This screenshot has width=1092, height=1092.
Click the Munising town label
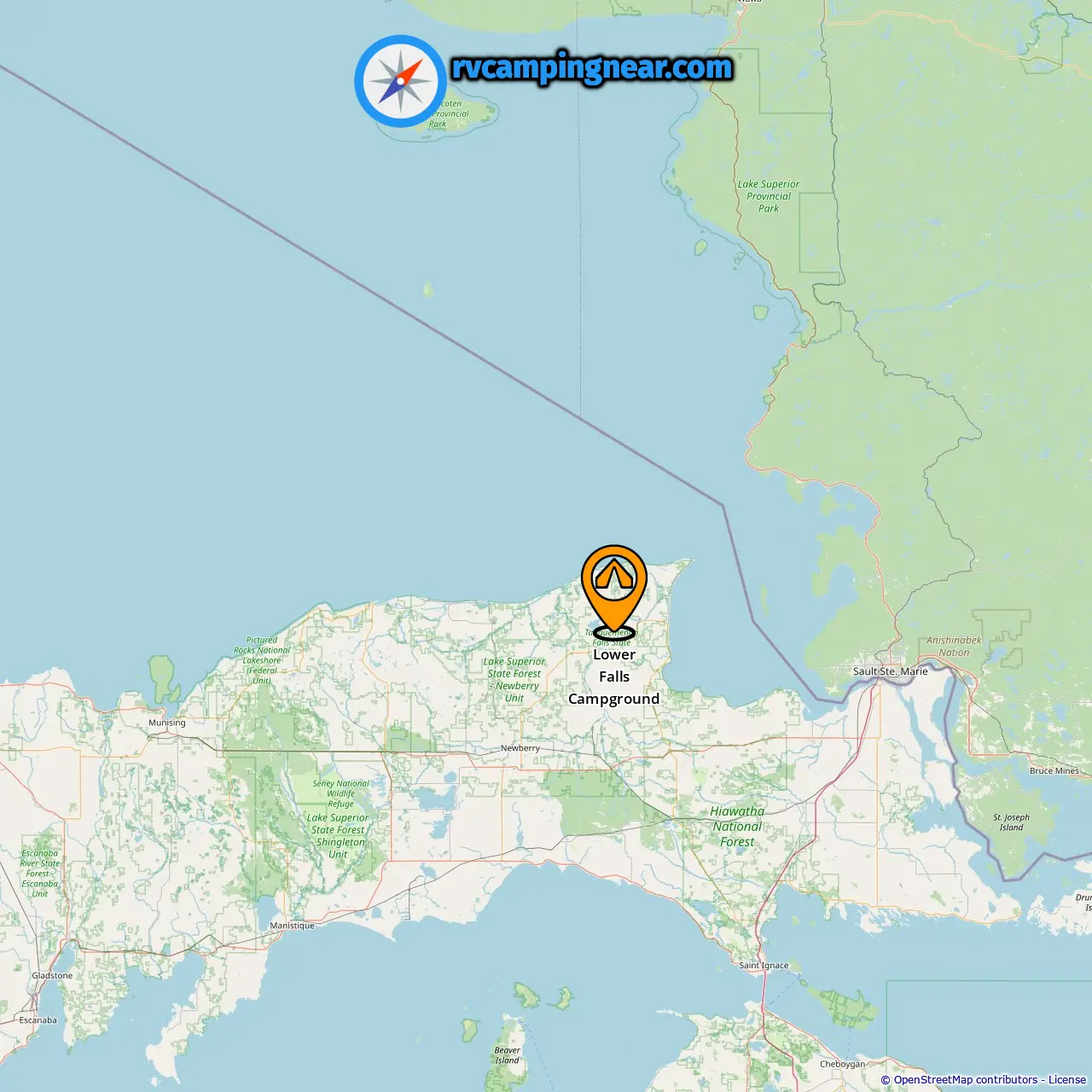point(167,723)
